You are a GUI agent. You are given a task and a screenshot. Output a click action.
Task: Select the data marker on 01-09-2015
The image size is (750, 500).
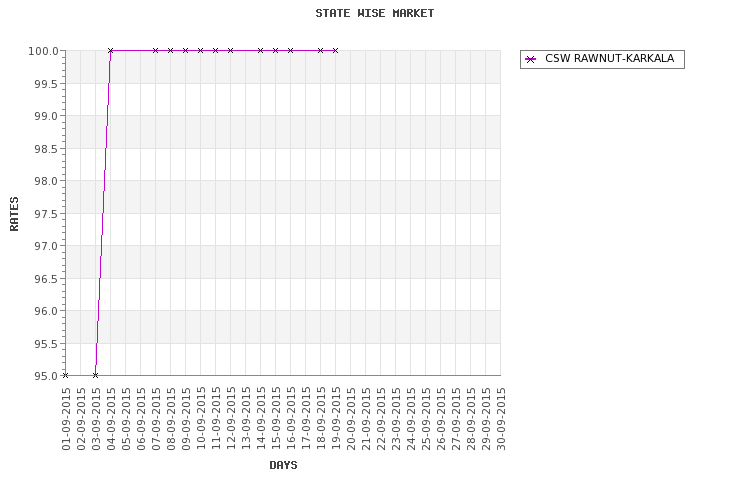pos(66,375)
